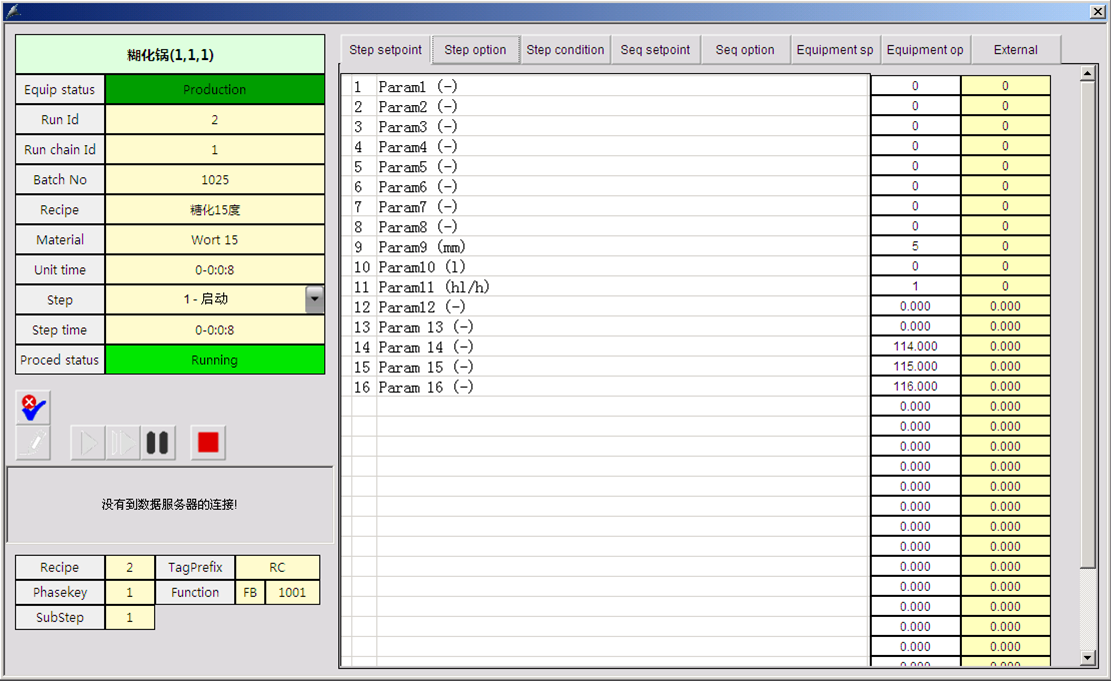Click the Batch No value 1025

click(x=214, y=180)
